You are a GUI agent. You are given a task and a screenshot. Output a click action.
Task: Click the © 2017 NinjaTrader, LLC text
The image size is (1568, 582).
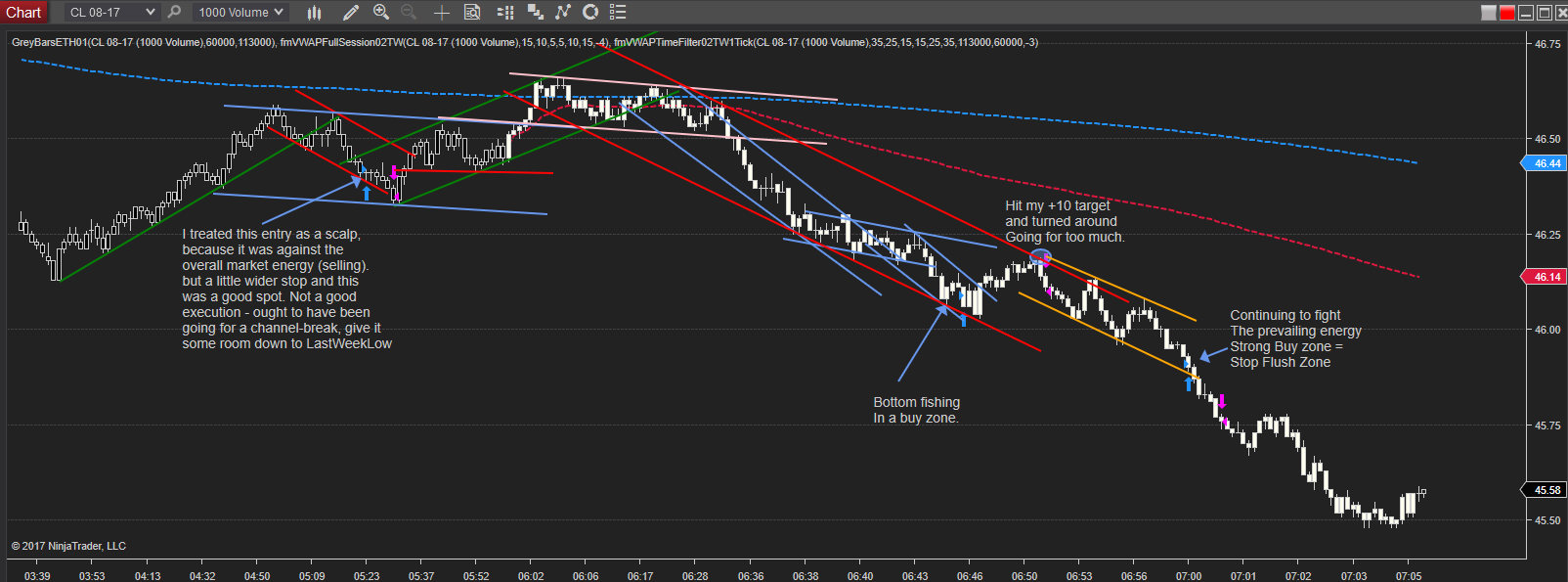tap(68, 546)
